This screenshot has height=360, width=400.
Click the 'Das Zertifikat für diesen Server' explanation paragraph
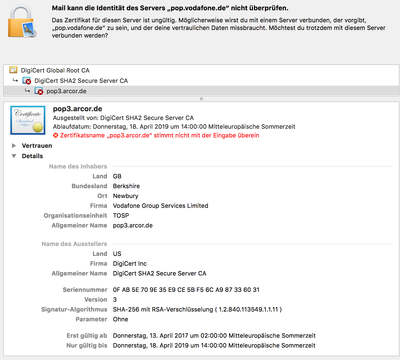pyautogui.click(x=219, y=28)
